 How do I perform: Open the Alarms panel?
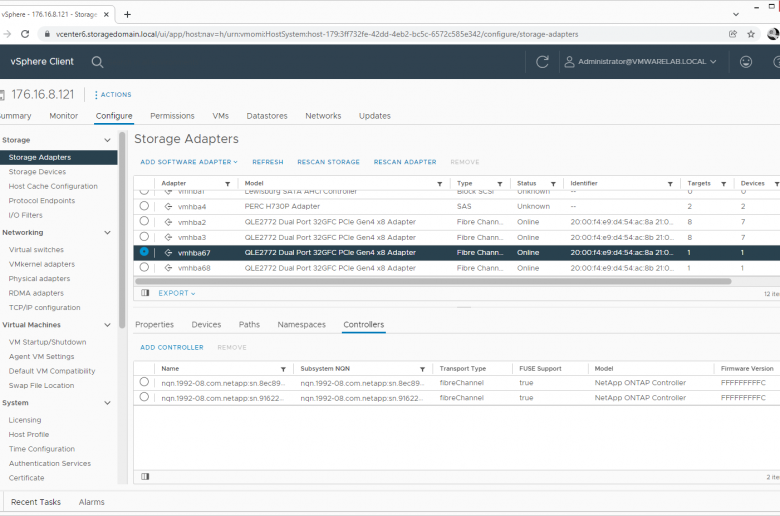coord(92,502)
